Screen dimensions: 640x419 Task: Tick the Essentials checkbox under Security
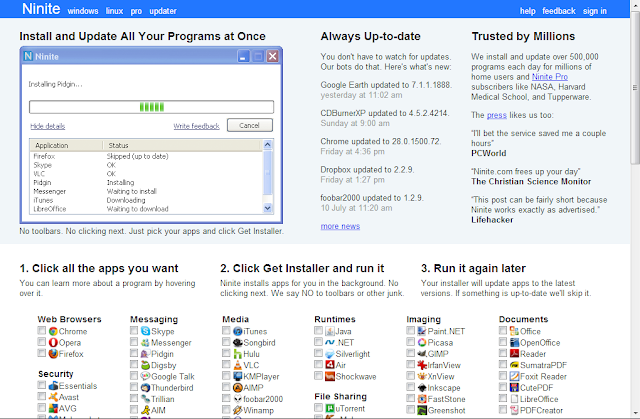42,385
